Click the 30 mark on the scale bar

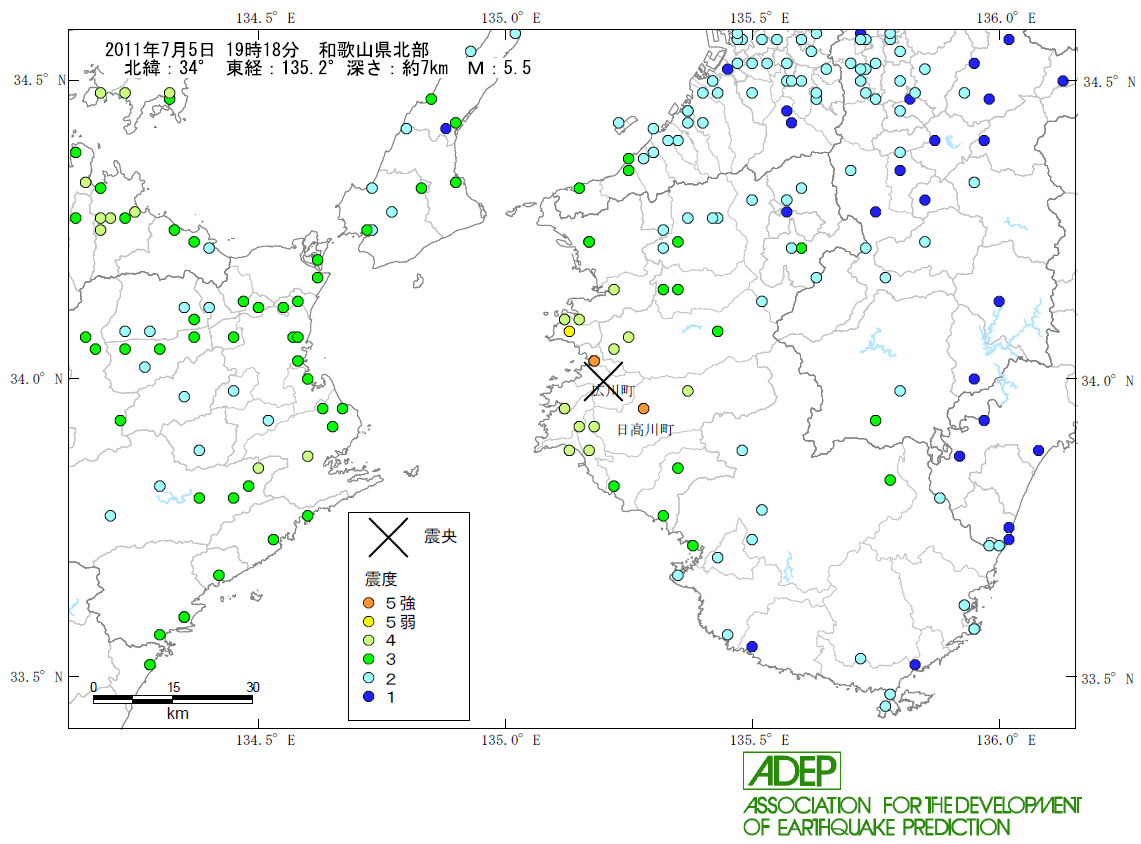[253, 687]
